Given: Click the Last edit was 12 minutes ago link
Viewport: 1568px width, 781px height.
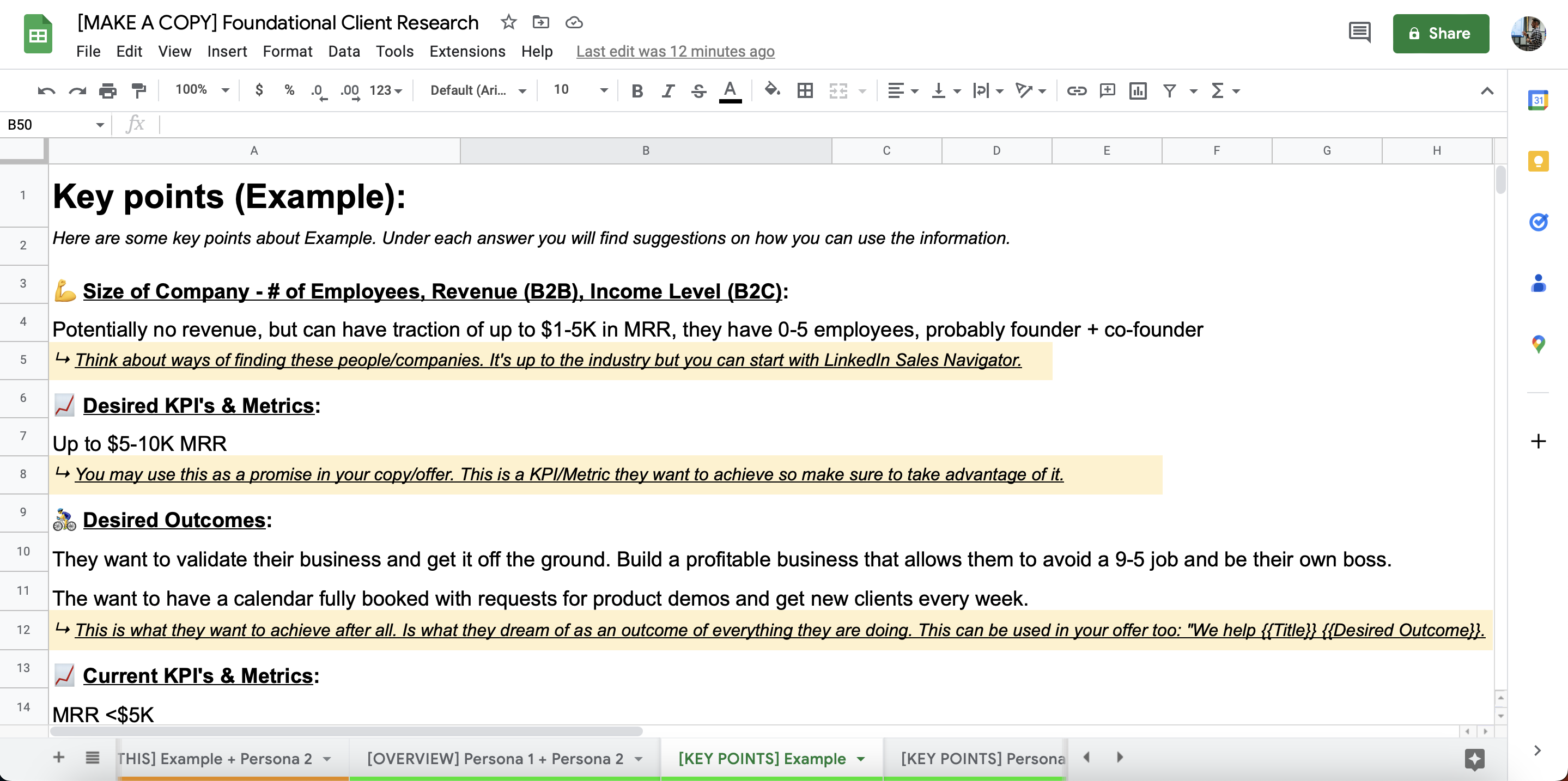Looking at the screenshot, I should [676, 52].
